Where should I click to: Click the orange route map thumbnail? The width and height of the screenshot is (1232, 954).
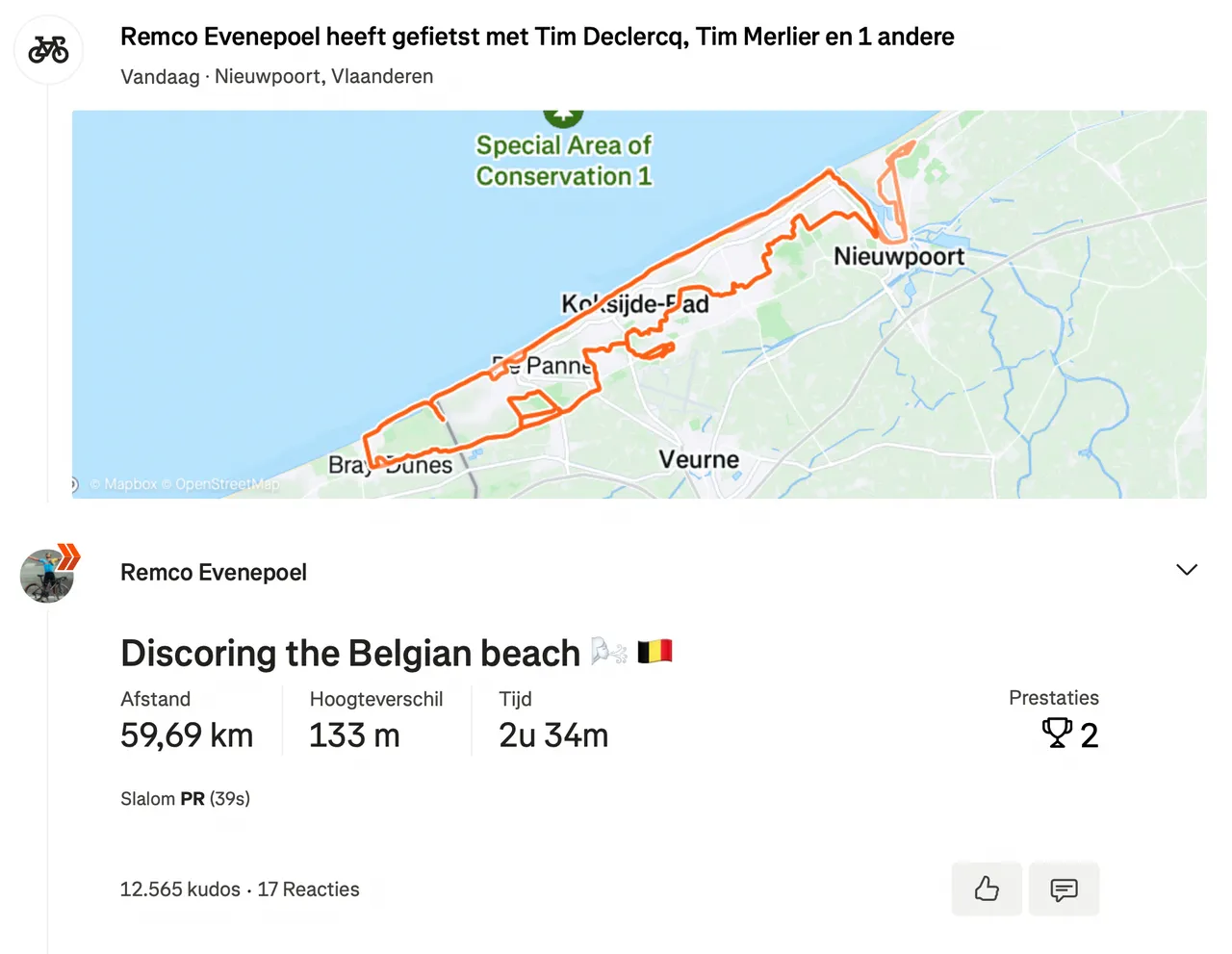[639, 304]
